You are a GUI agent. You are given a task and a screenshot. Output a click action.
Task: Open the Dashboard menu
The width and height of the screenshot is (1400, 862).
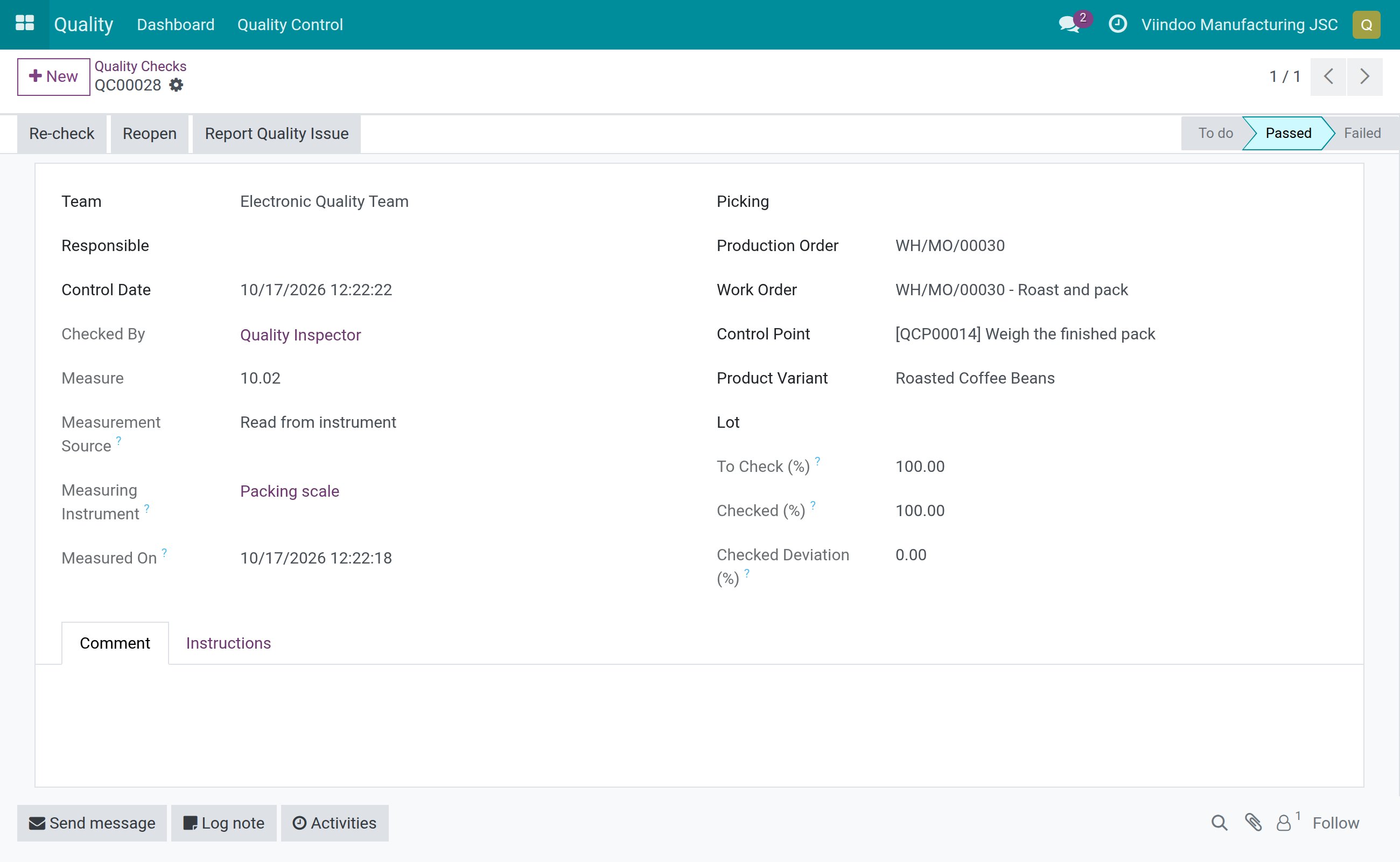click(x=176, y=25)
